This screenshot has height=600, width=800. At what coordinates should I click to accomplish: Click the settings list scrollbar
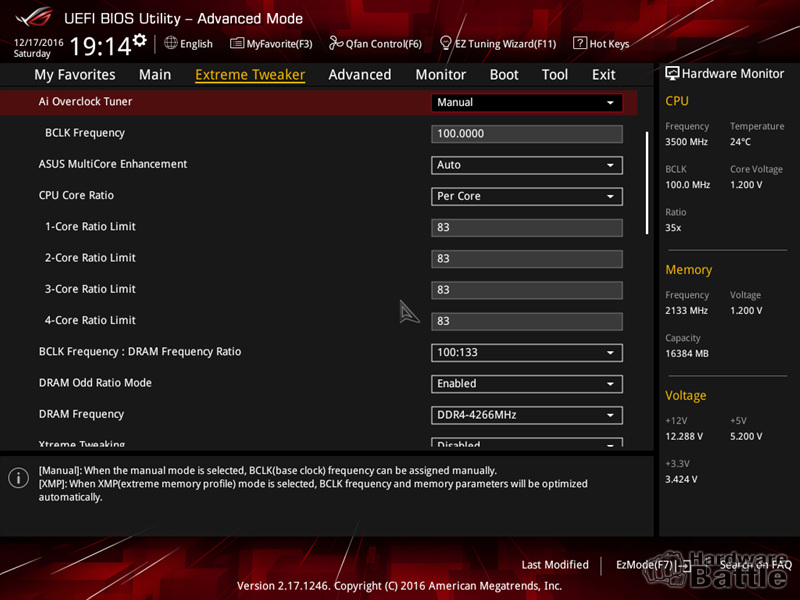[647, 183]
